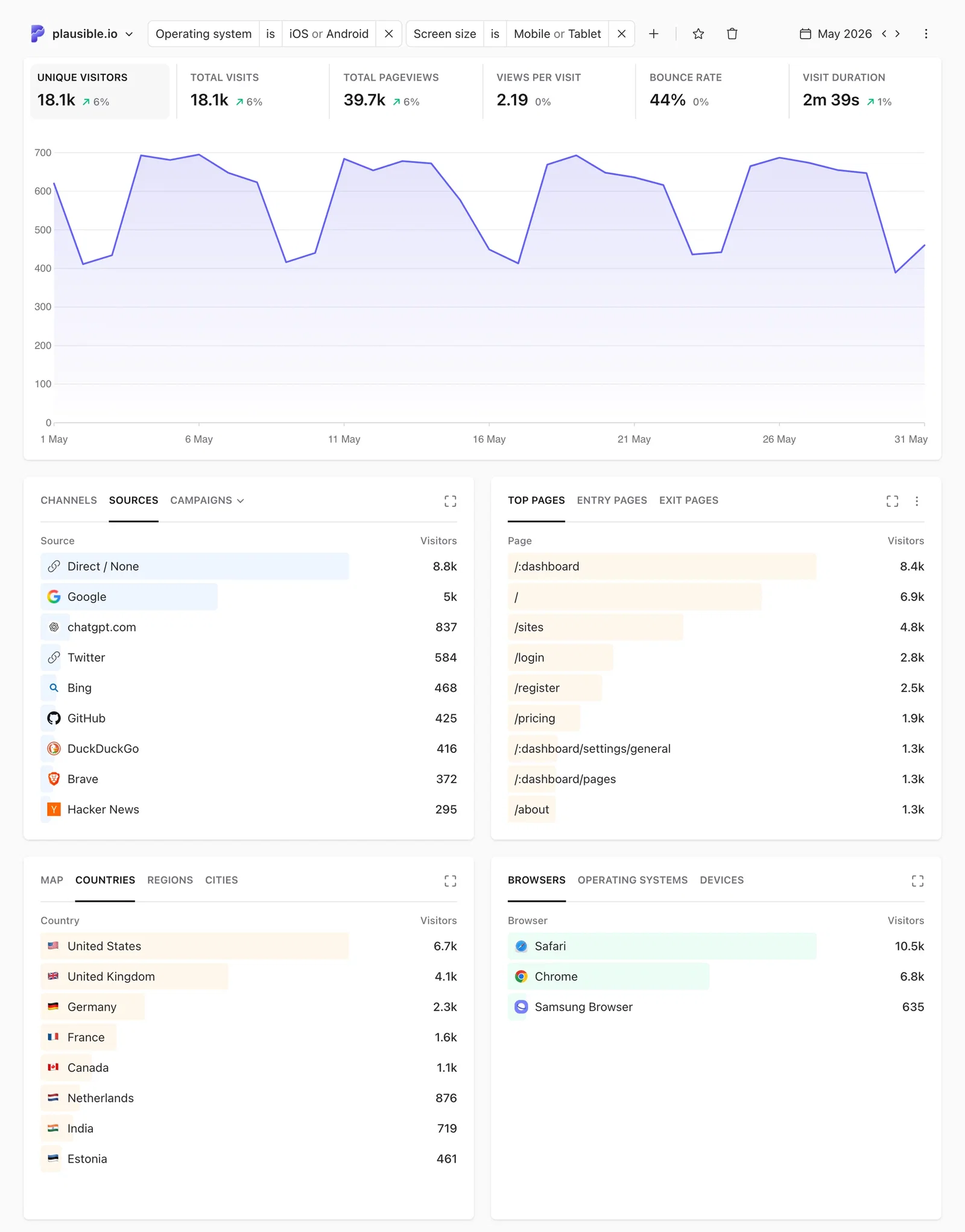The image size is (965, 1232).
Task: Select the Visit Duration metric
Action: click(x=865, y=91)
